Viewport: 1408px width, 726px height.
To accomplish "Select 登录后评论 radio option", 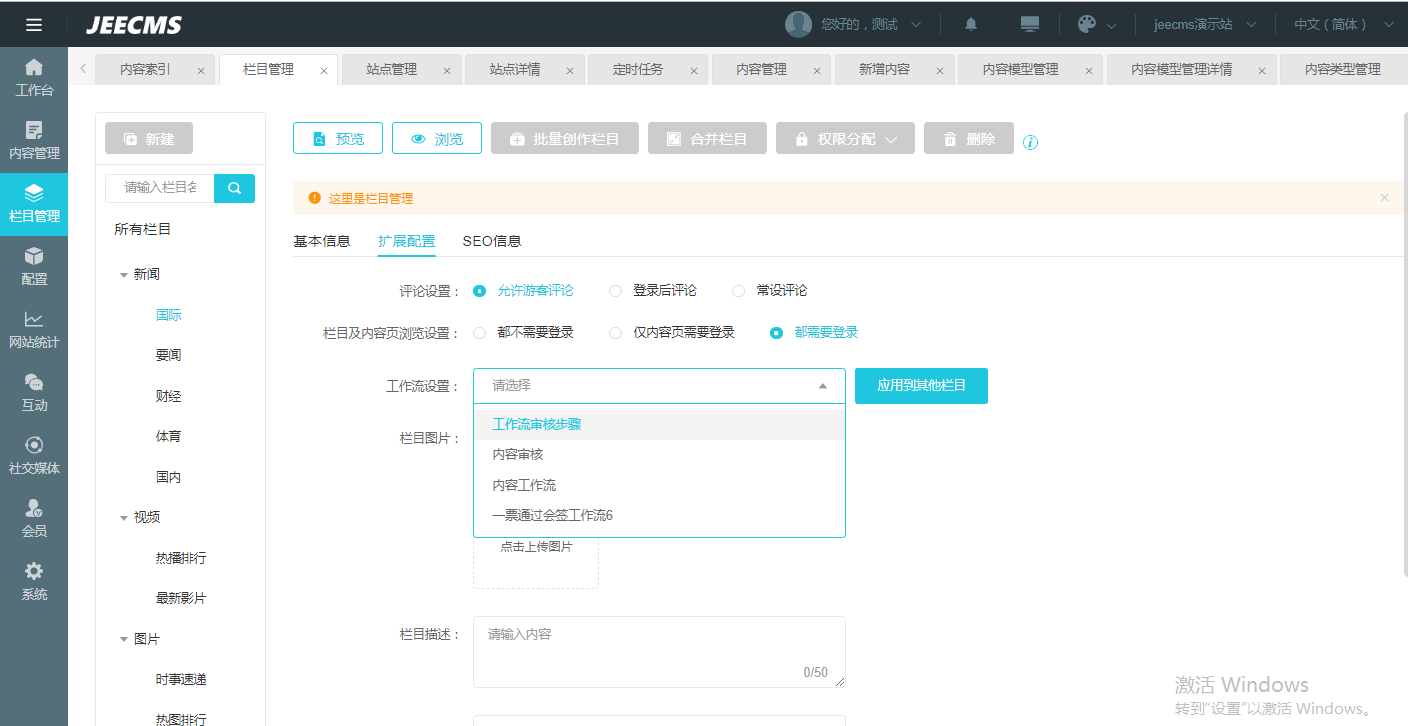I will (616, 291).
